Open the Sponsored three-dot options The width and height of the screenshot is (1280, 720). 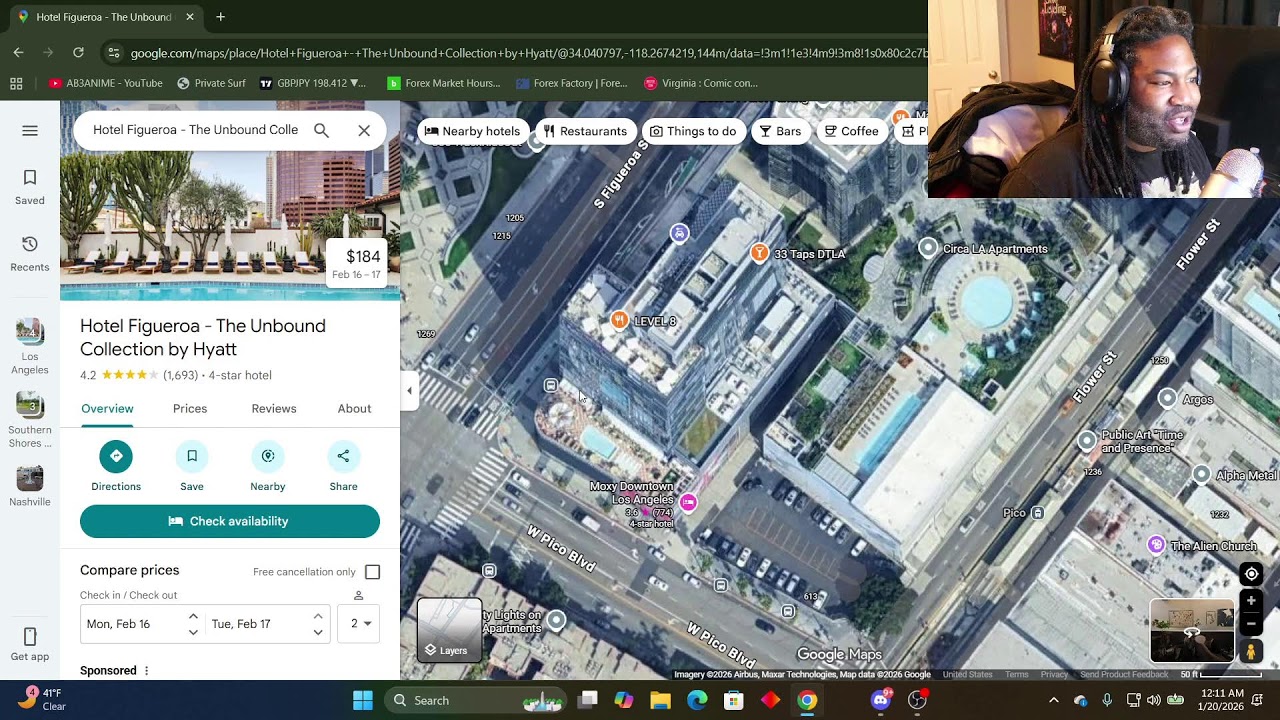click(146, 671)
